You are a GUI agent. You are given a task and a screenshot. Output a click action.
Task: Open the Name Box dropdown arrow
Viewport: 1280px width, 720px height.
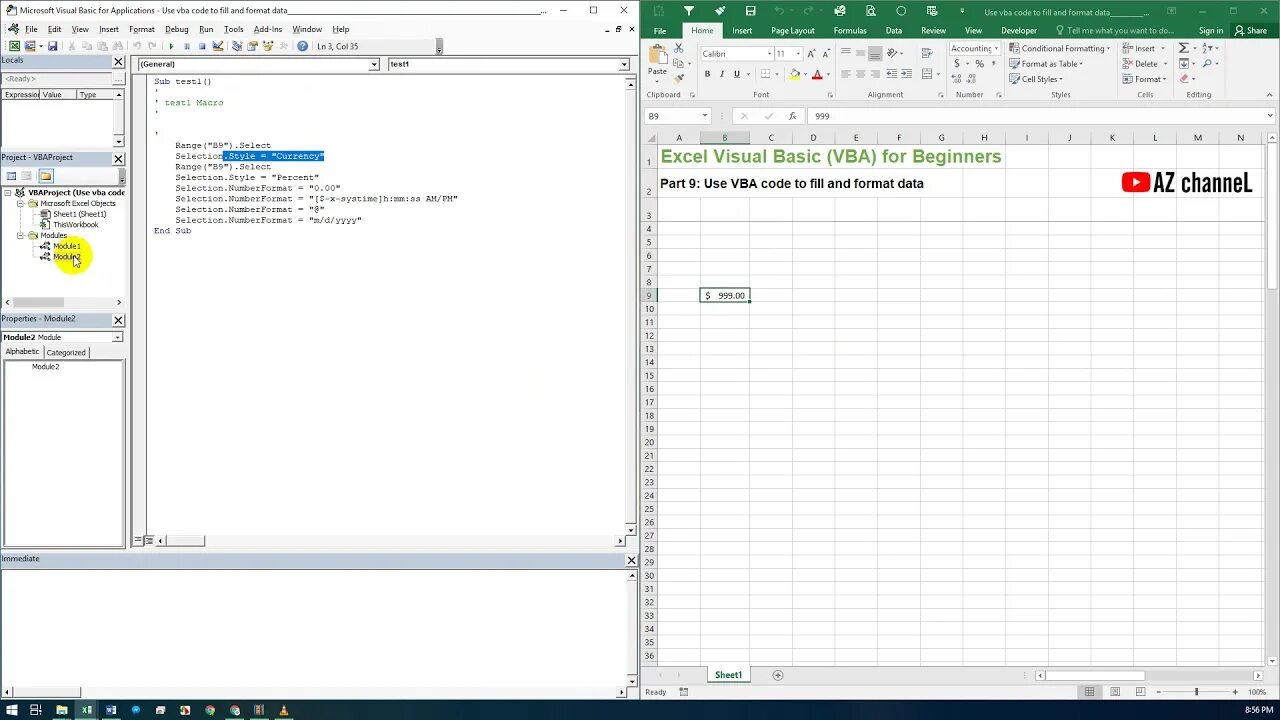point(704,116)
